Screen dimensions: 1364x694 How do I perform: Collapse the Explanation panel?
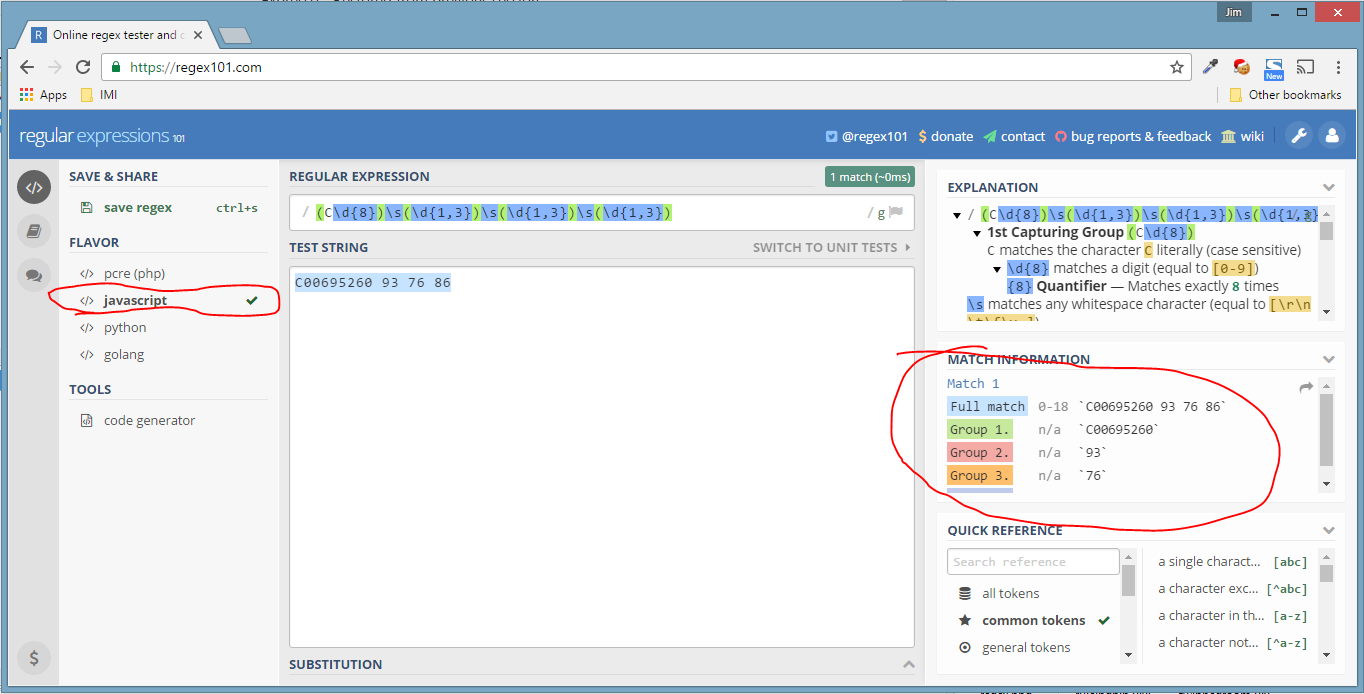(1328, 187)
